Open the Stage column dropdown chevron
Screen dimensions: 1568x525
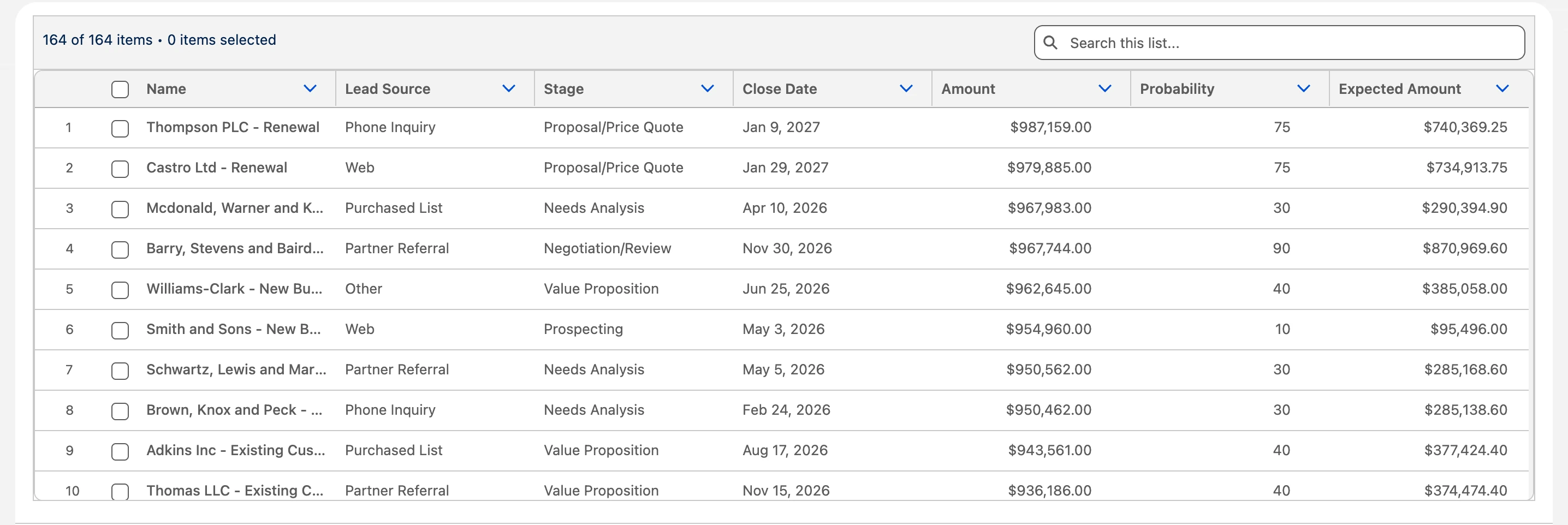pyautogui.click(x=708, y=89)
